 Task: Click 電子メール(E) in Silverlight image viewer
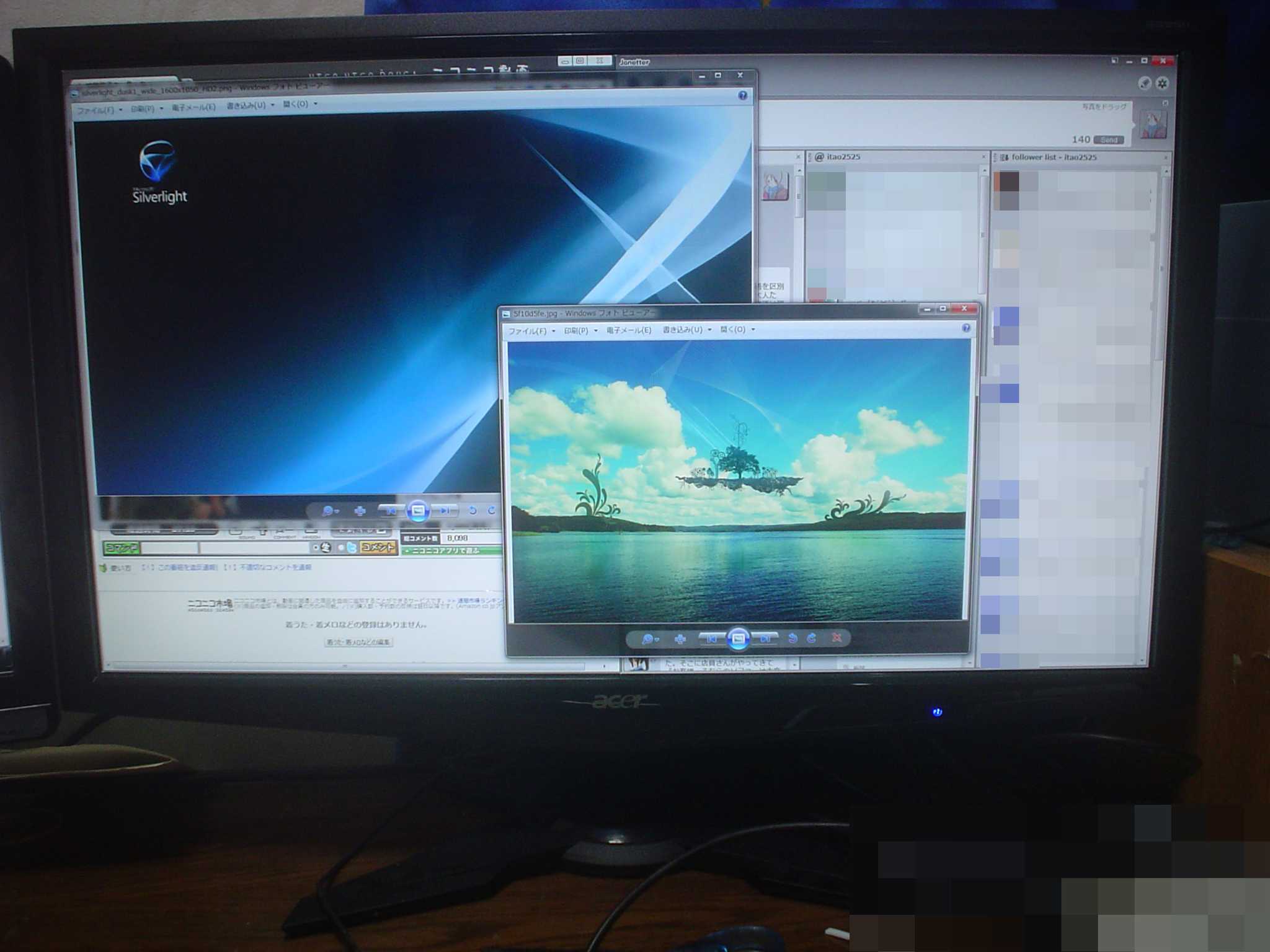point(193,107)
